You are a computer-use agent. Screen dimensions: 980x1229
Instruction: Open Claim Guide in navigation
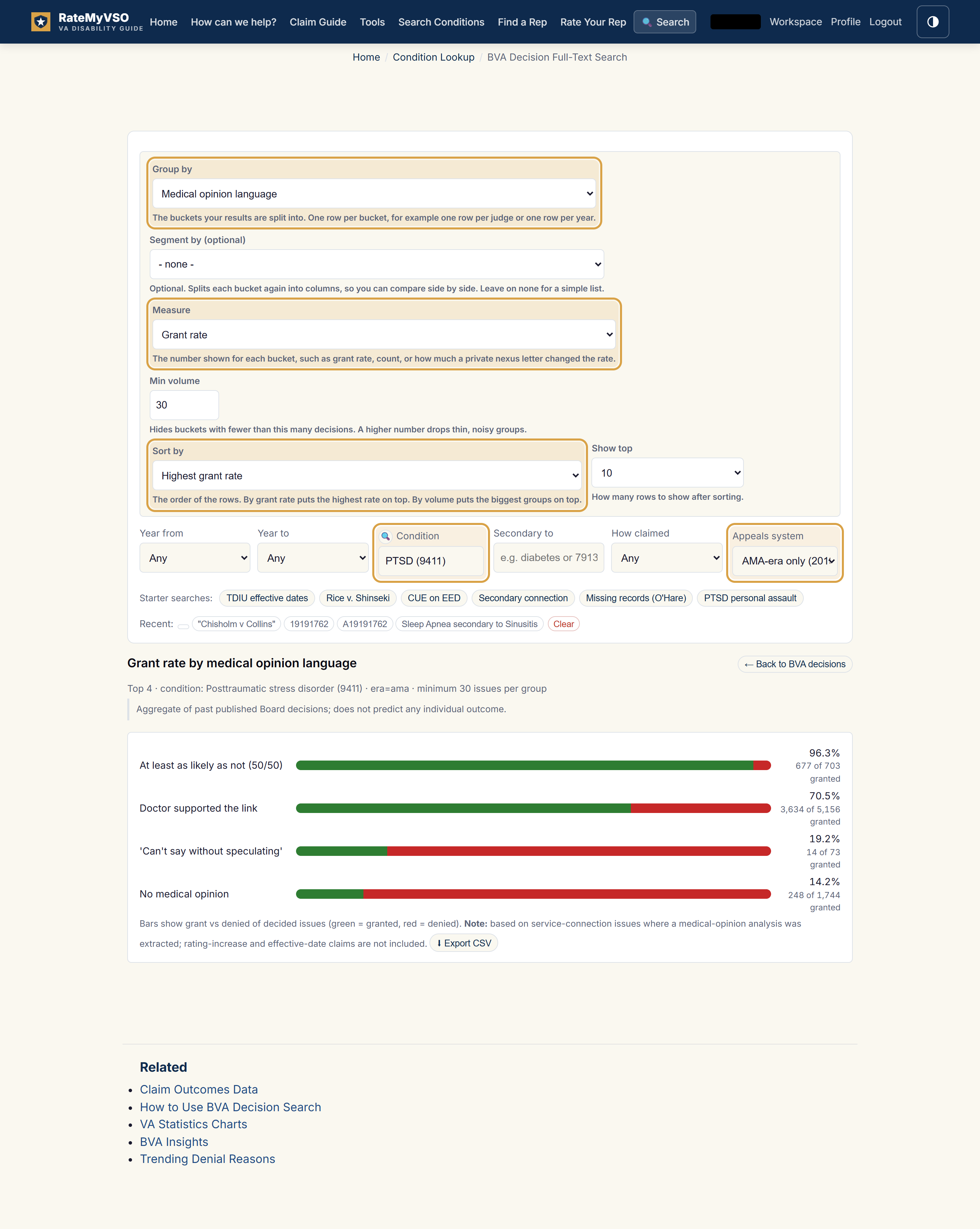pos(318,22)
